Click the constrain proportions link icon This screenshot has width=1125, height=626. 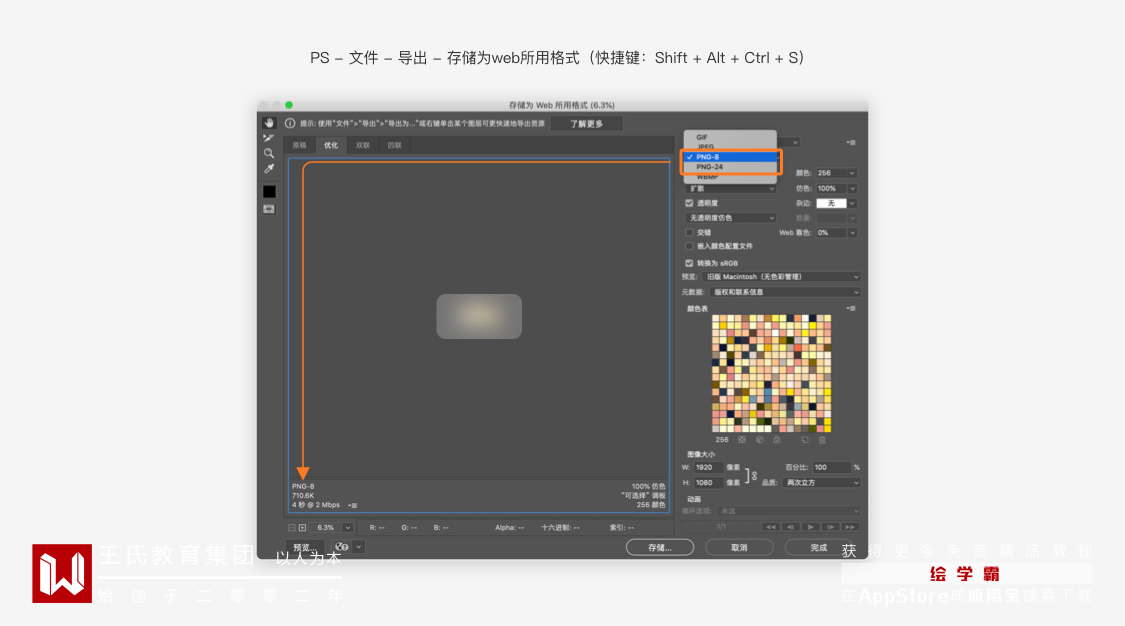coord(754,475)
